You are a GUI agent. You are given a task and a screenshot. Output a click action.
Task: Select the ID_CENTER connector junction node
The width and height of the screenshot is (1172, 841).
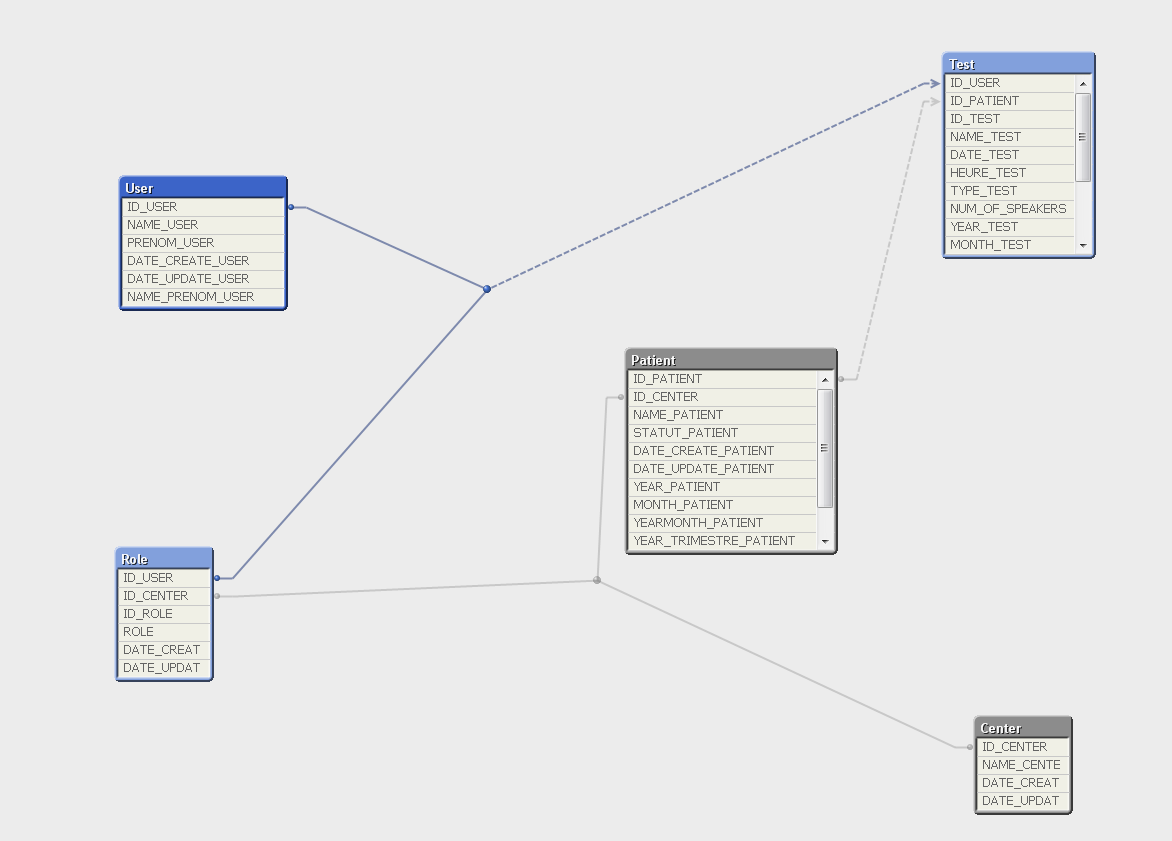[x=596, y=579]
